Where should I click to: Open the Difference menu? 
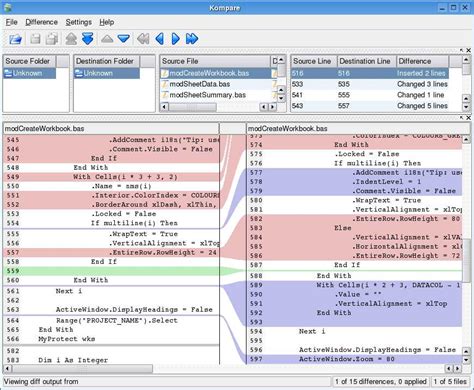(x=42, y=22)
